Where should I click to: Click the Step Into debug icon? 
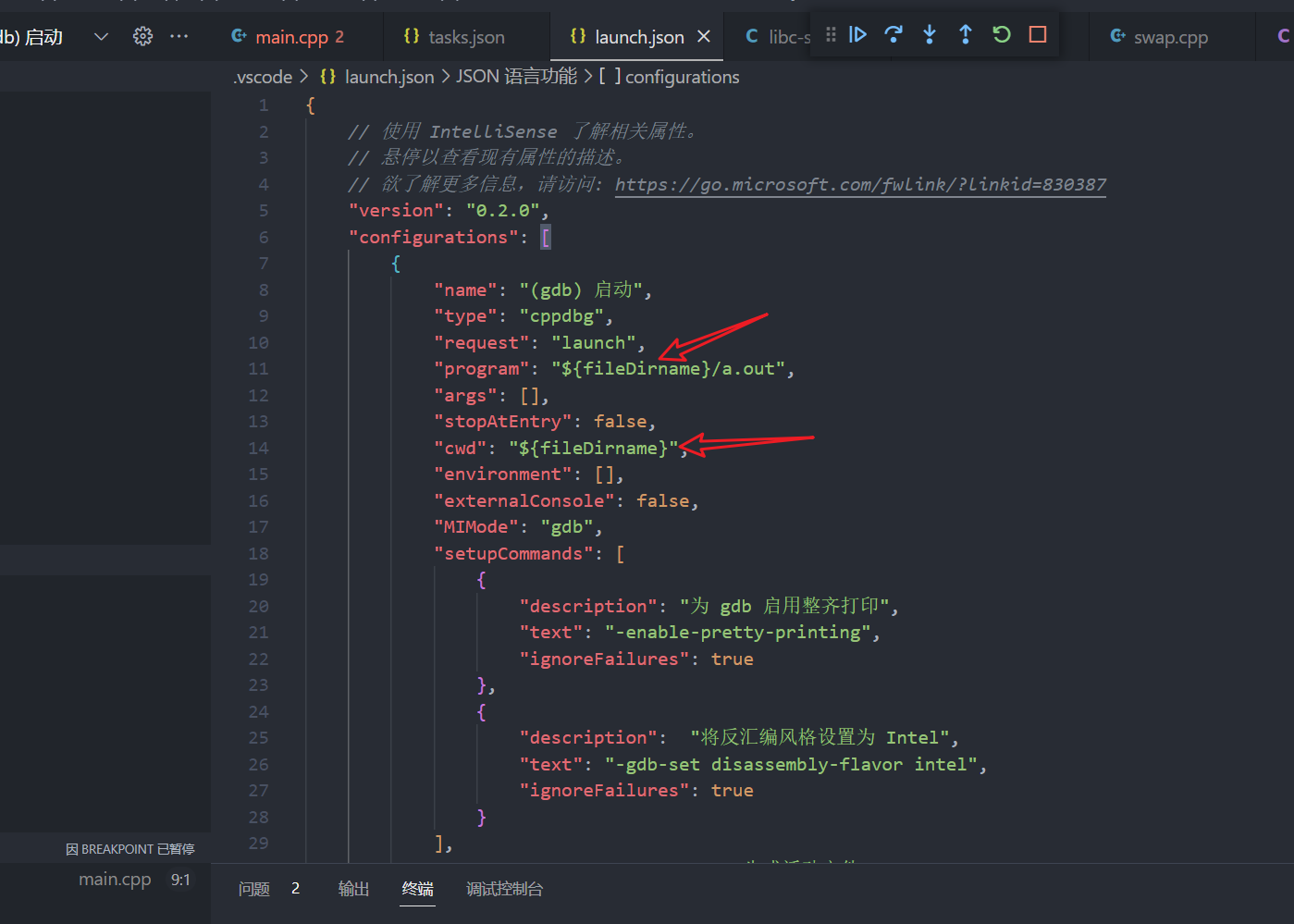pos(930,35)
